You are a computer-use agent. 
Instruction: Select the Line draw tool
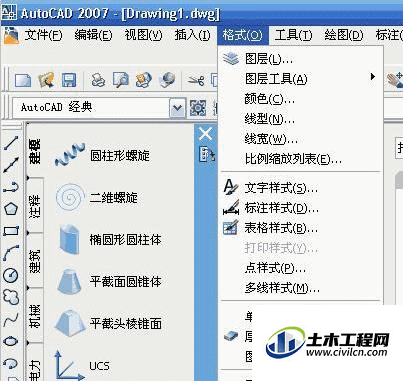click(11, 143)
